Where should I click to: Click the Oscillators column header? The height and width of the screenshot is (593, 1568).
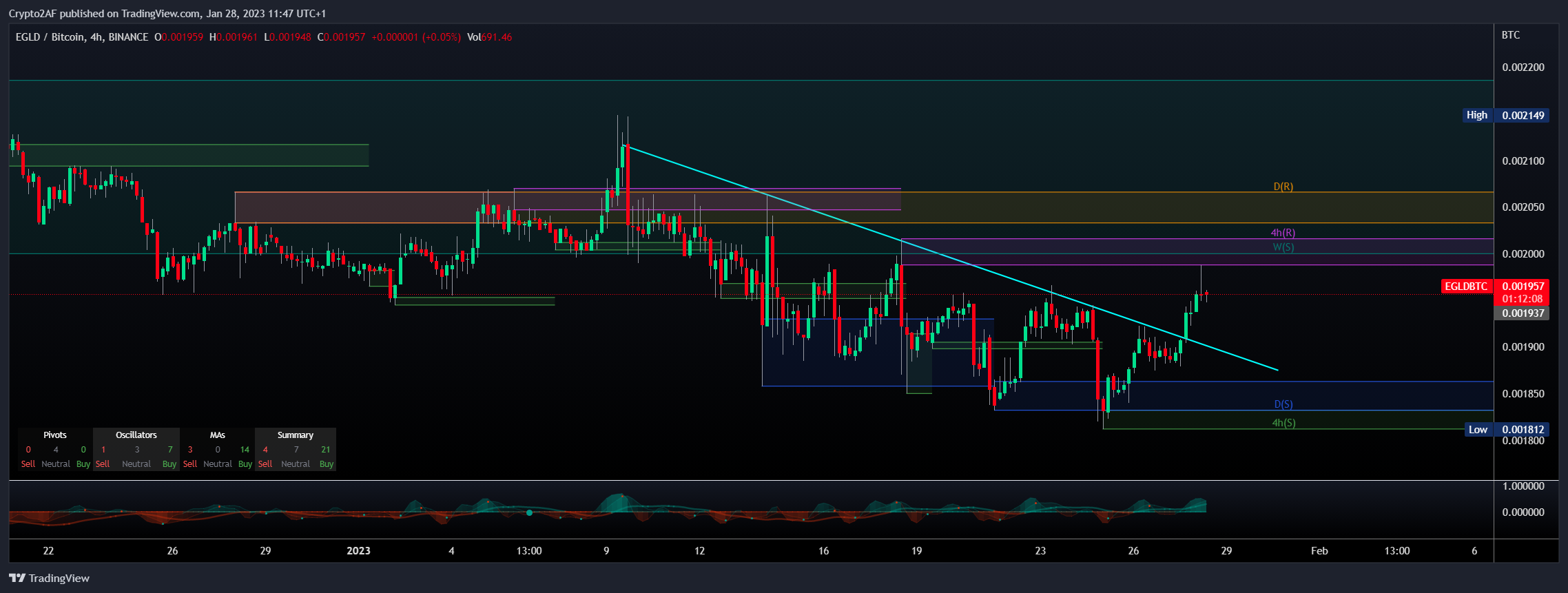point(136,435)
